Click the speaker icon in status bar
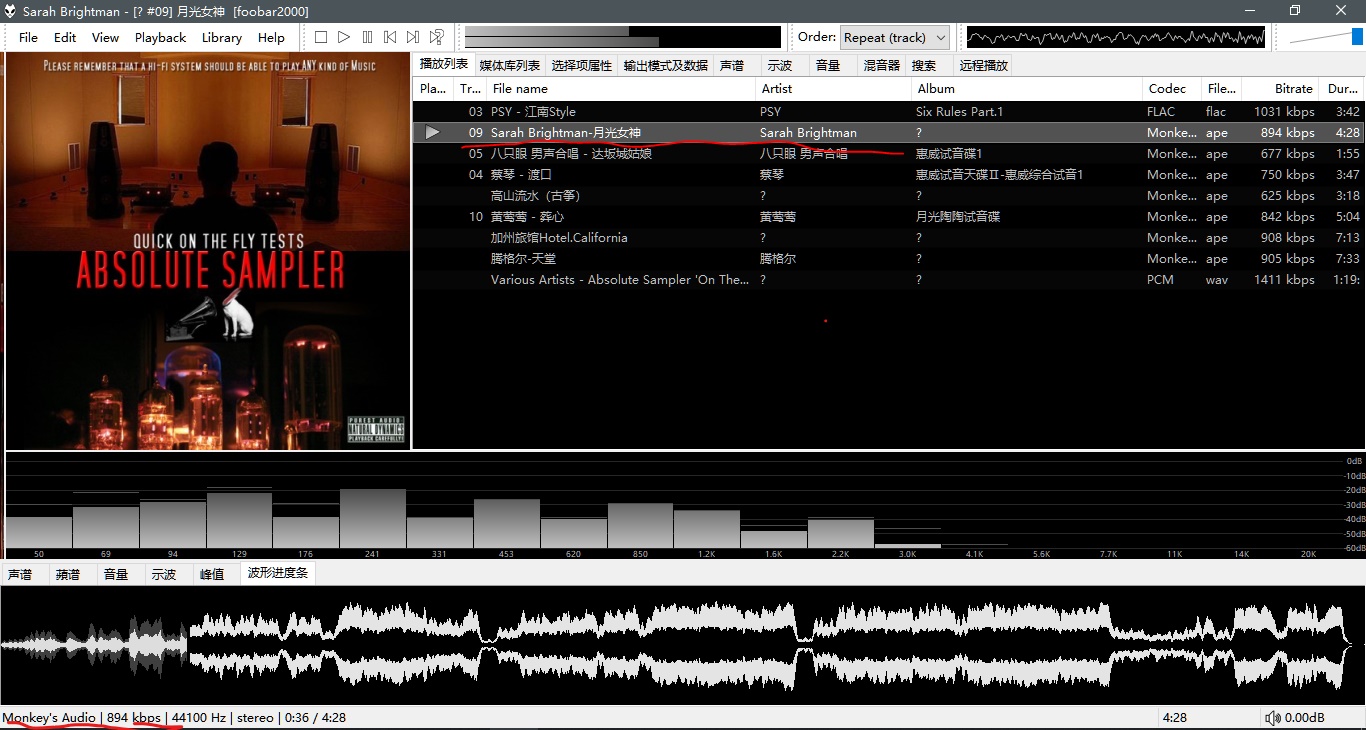The image size is (1366, 730). pyautogui.click(x=1272, y=718)
